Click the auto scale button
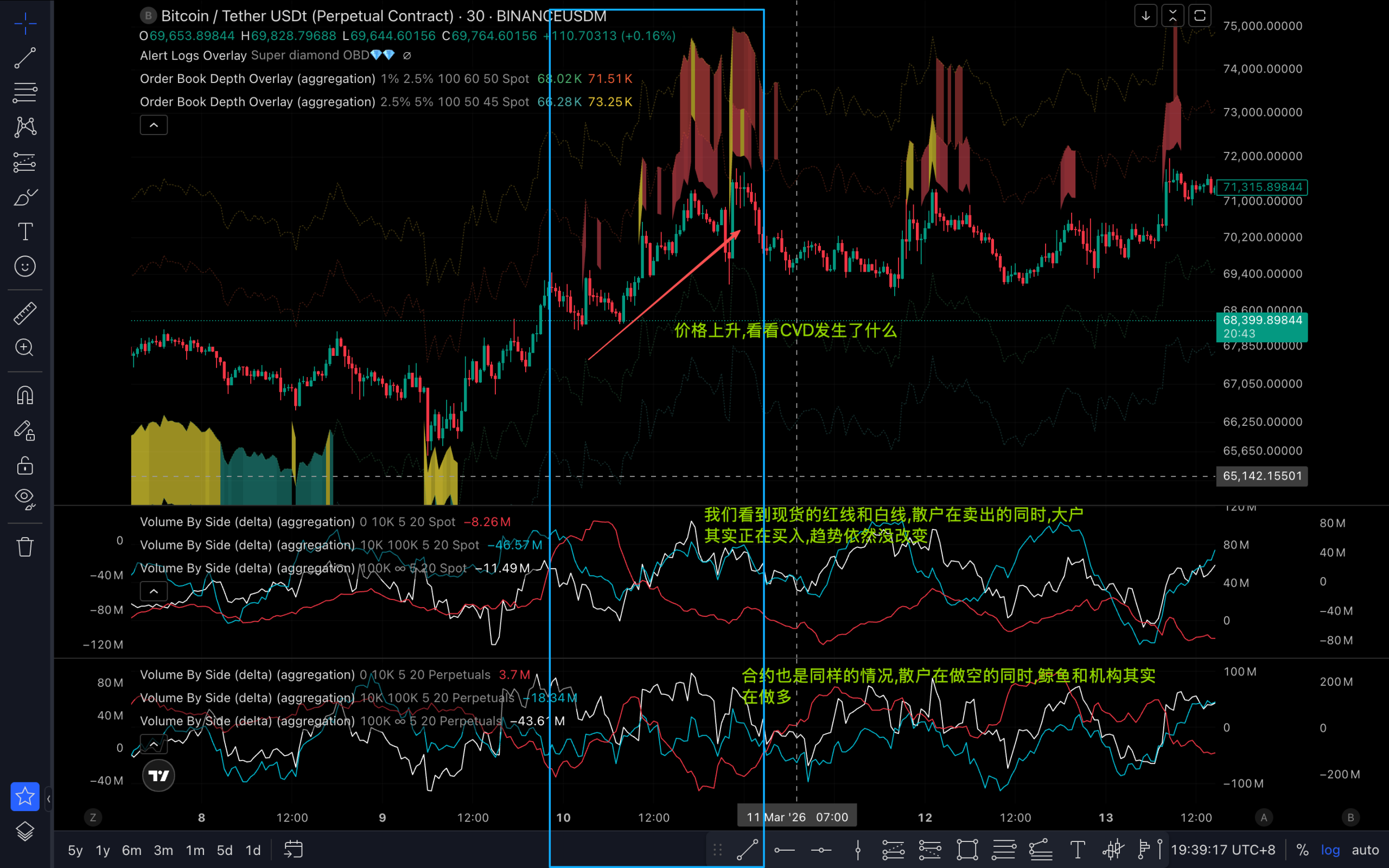This screenshot has width=1389, height=868. (1365, 850)
